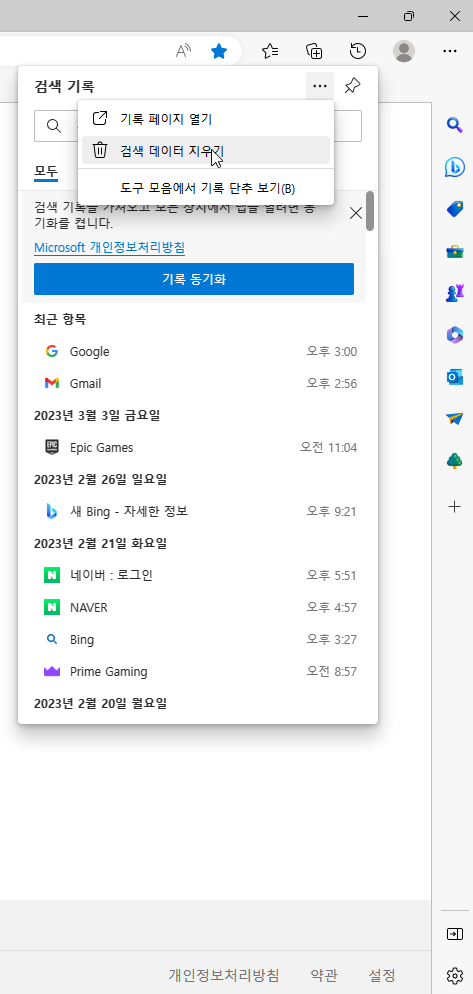Open the Favorites list icon

coord(271,51)
